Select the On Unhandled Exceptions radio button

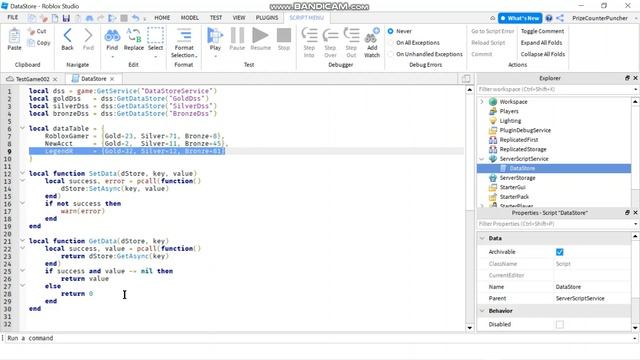click(x=391, y=54)
